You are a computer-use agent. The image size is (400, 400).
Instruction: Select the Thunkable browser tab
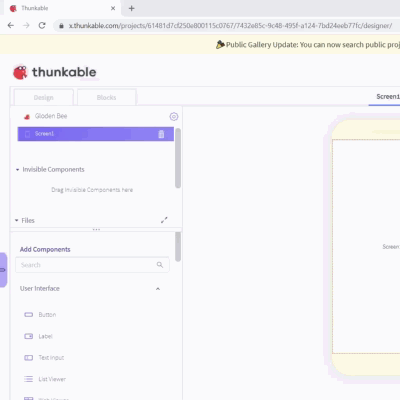pos(63,8)
